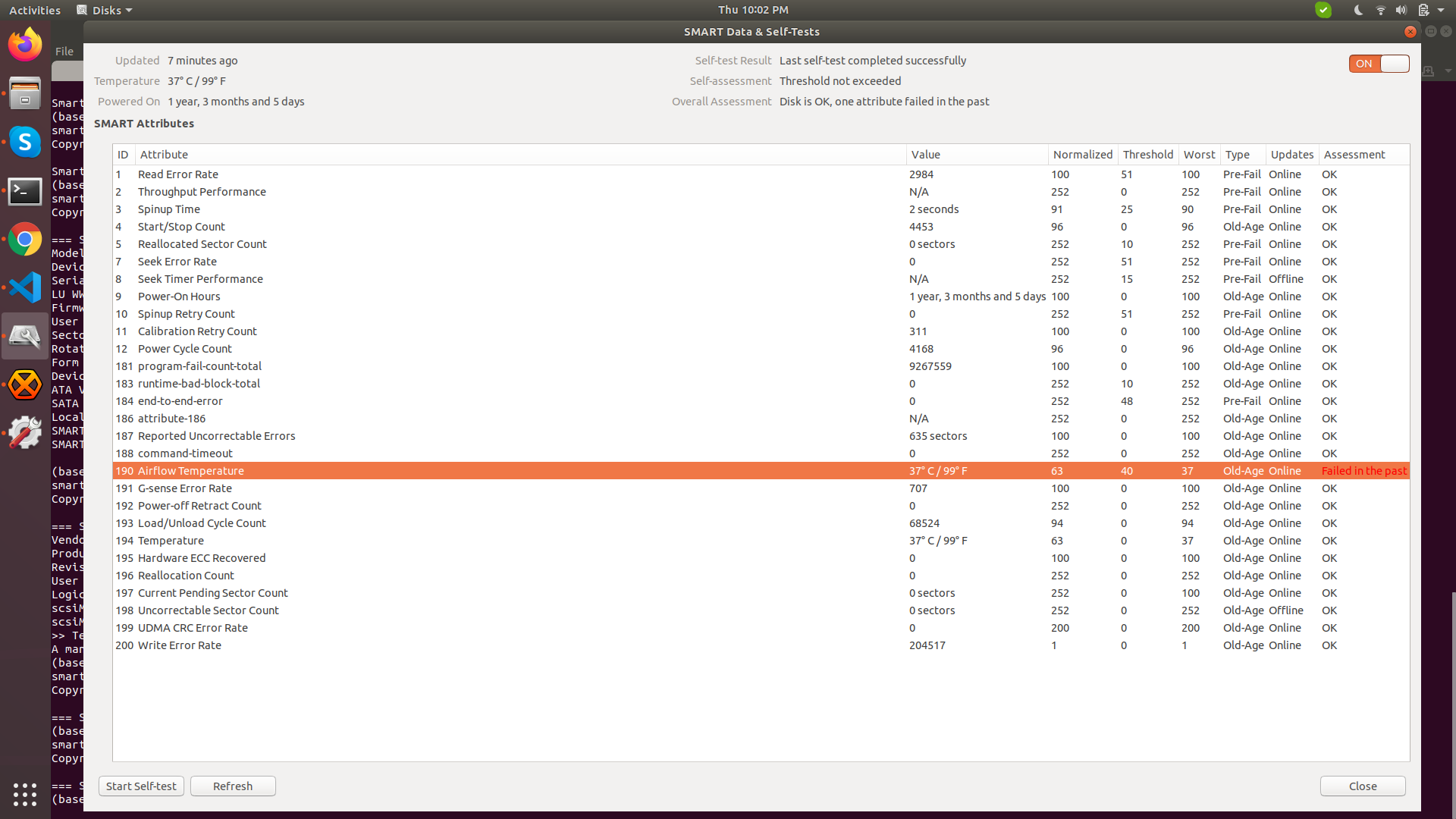The height and width of the screenshot is (819, 1456).
Task: Sort by Updates column header
Action: tap(1292, 154)
